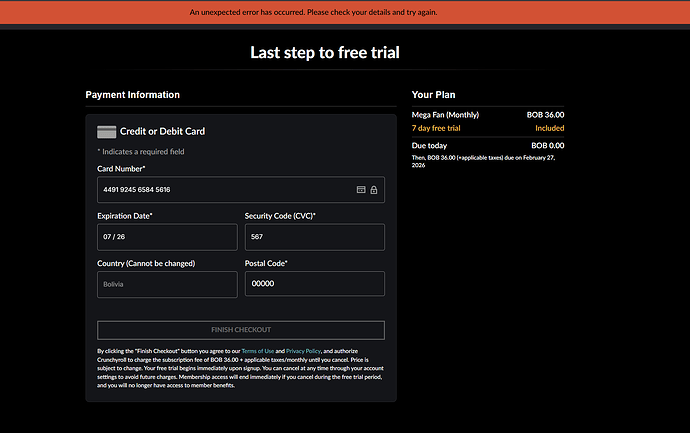This screenshot has height=433, width=690.
Task: Click the Payment Information section heading
Action: click(x=133, y=95)
